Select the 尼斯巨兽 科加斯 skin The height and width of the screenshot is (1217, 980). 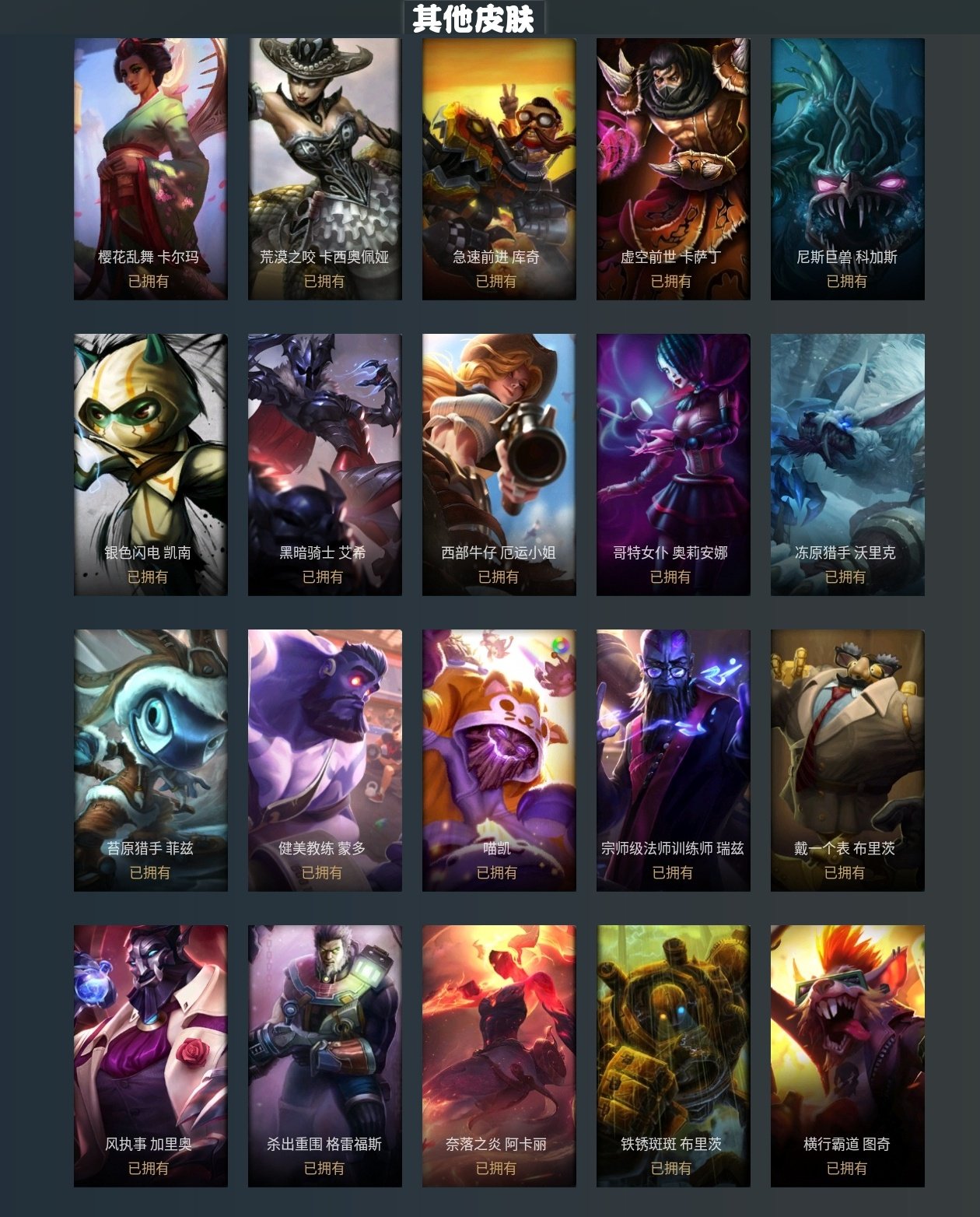848,169
